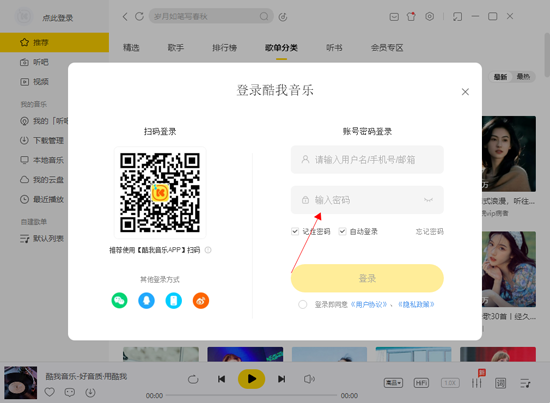Select the mobile phone login icon
The height and width of the screenshot is (403, 550).
[174, 301]
